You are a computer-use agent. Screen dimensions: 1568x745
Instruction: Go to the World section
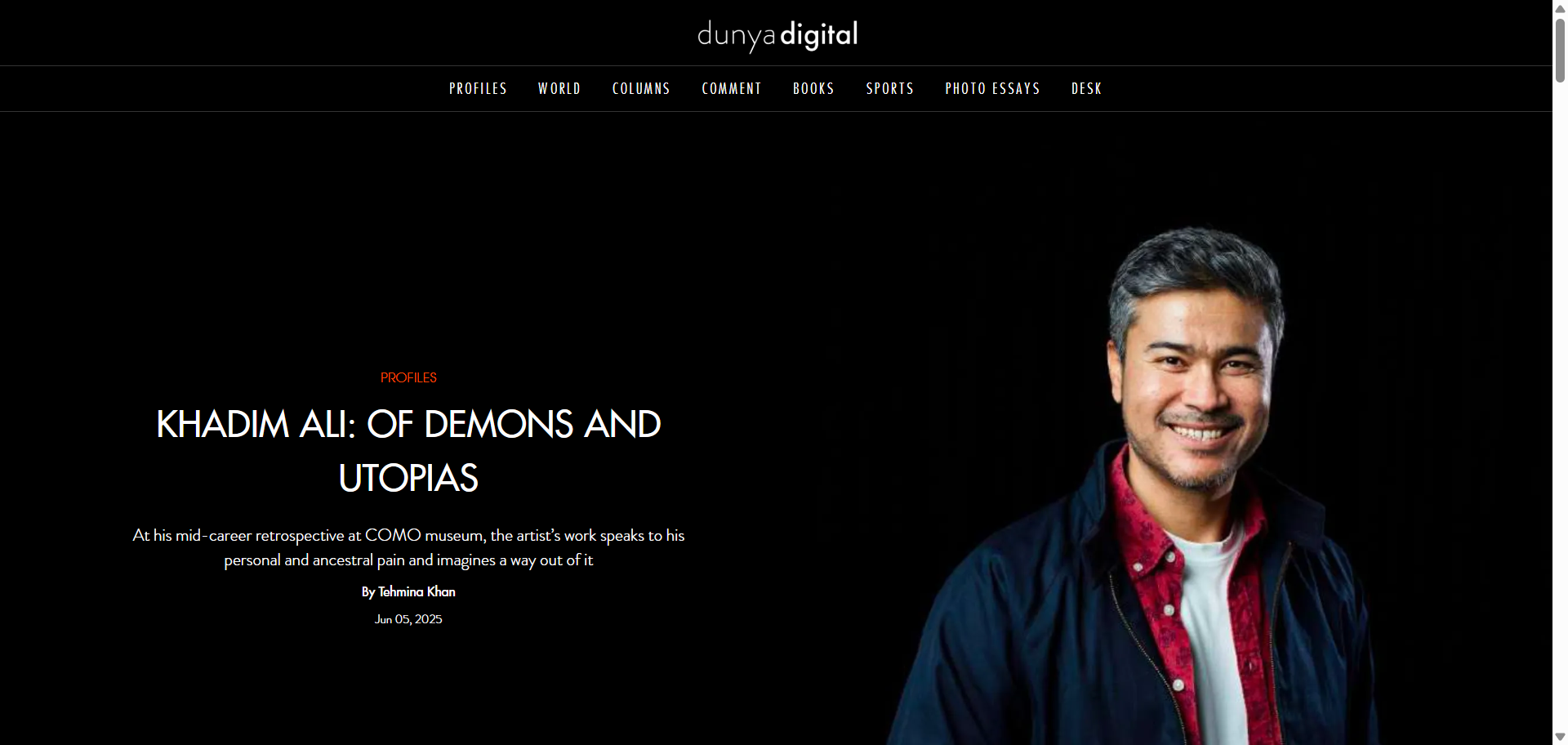point(559,88)
